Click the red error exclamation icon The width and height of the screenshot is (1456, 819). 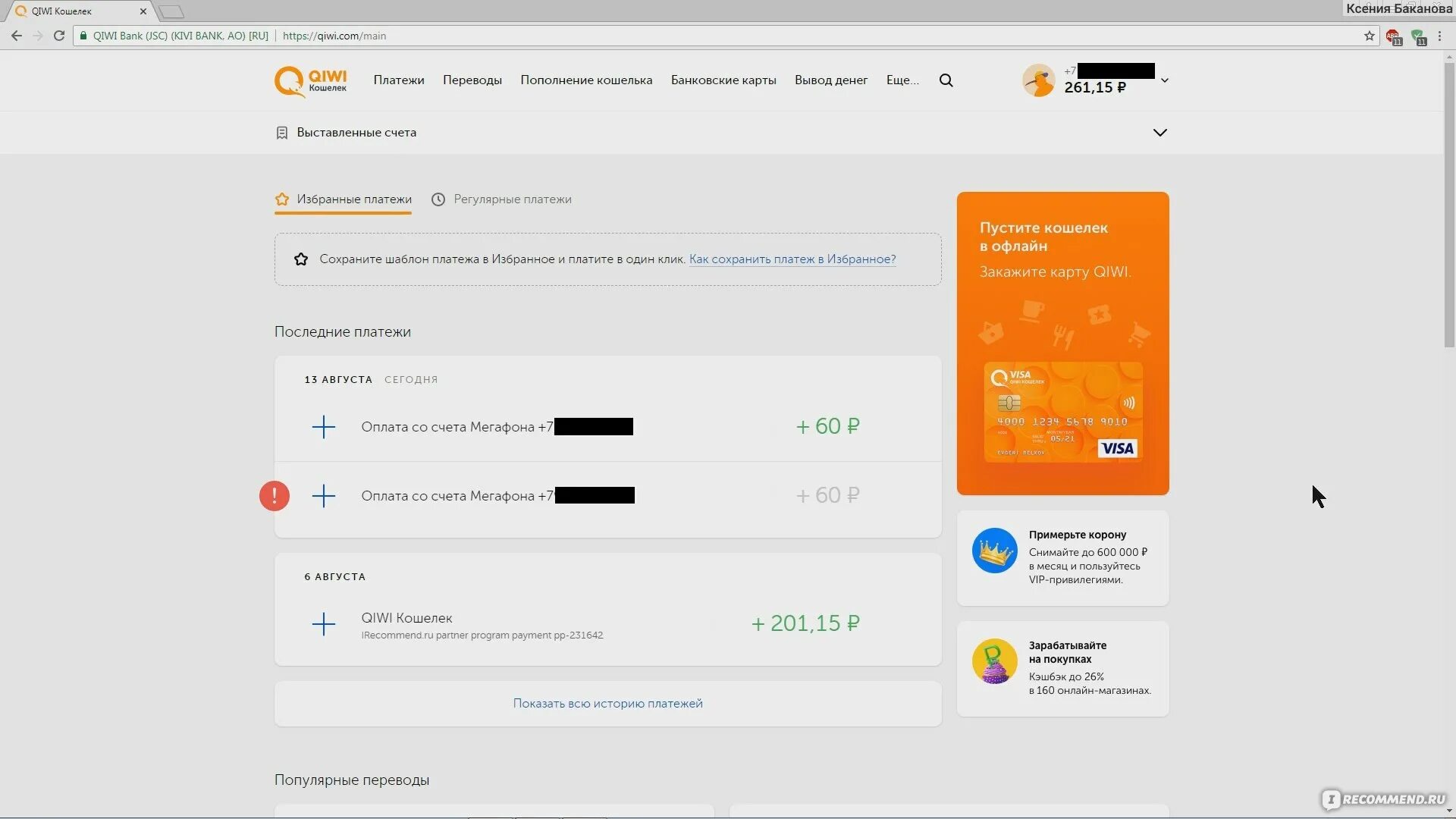click(275, 496)
